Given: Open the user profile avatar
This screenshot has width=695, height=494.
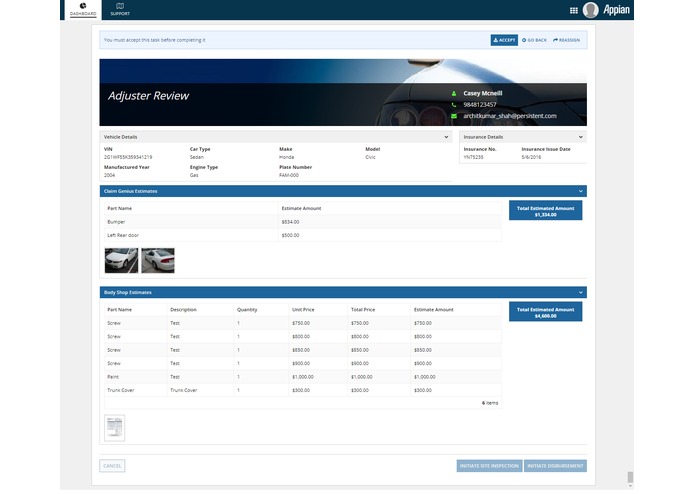Looking at the screenshot, I should pos(590,10).
